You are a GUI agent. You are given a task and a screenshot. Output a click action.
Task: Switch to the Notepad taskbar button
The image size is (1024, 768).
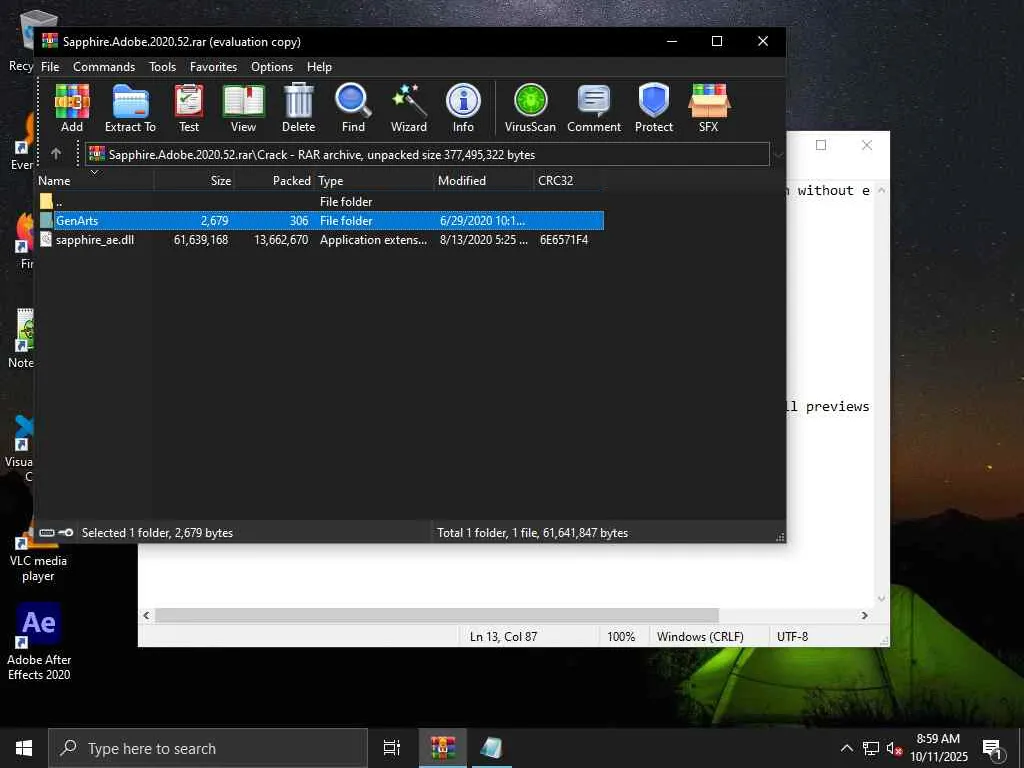(x=492, y=748)
